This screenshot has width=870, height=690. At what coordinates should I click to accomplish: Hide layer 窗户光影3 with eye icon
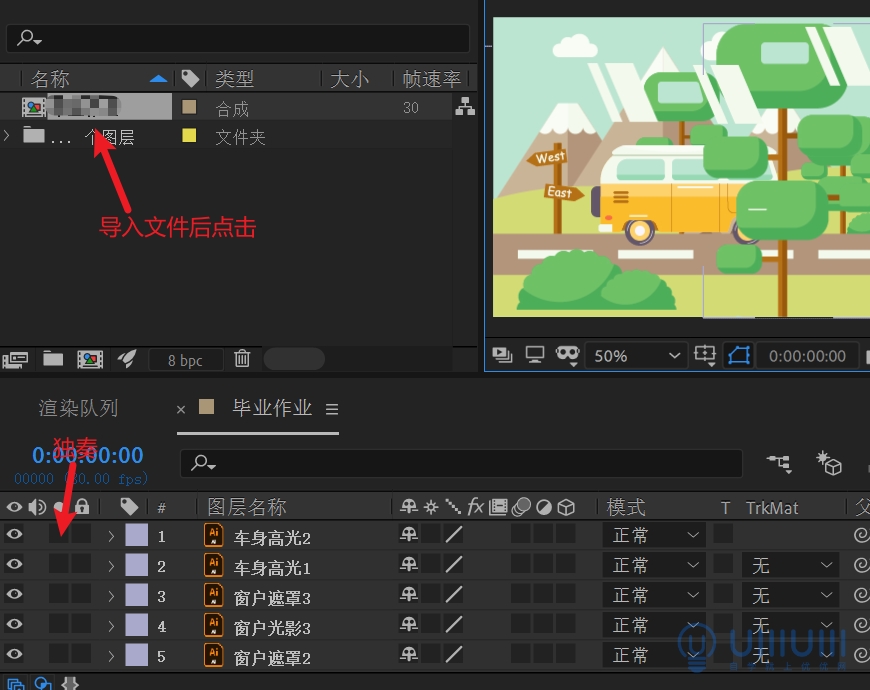14,624
